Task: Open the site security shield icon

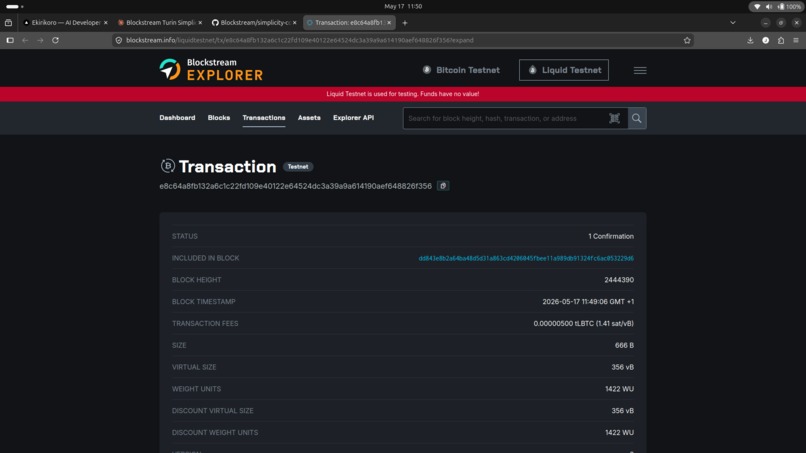Action: (119, 40)
